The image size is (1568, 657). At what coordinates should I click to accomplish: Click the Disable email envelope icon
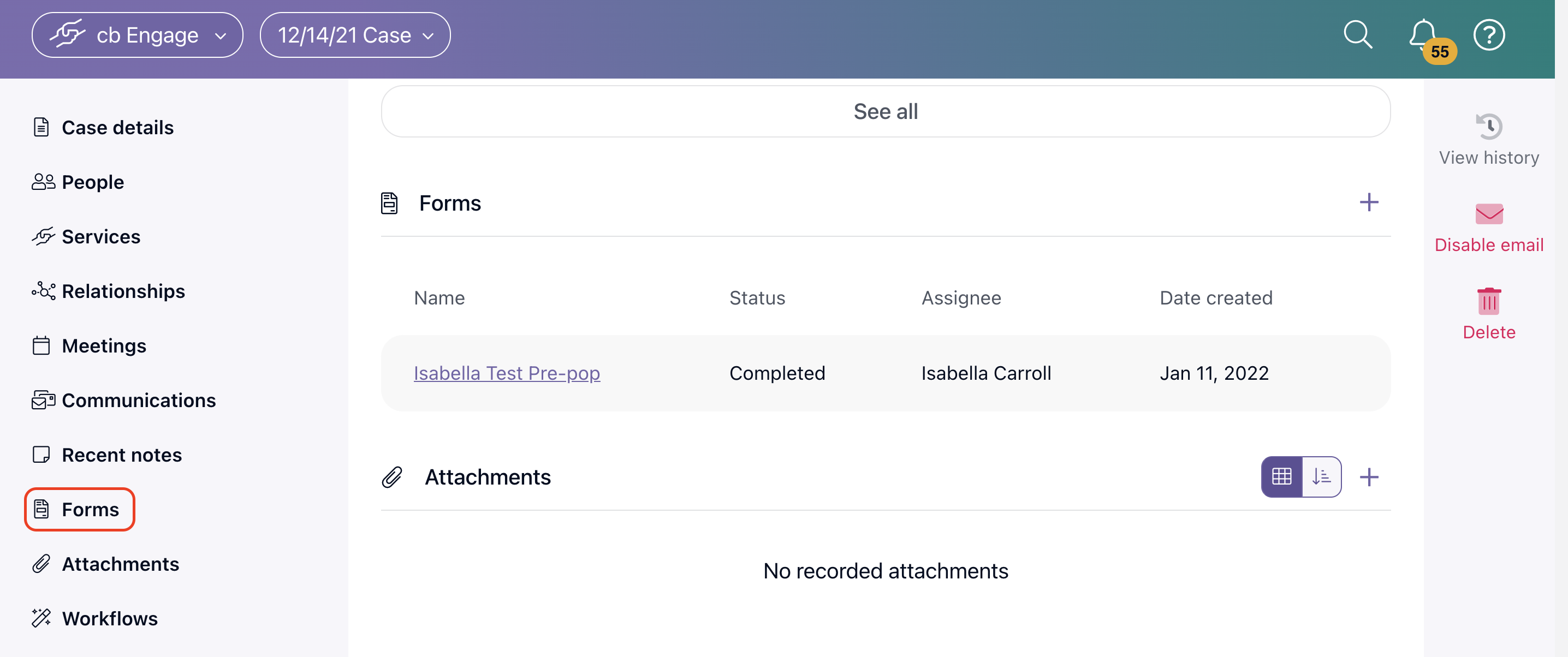(x=1489, y=213)
